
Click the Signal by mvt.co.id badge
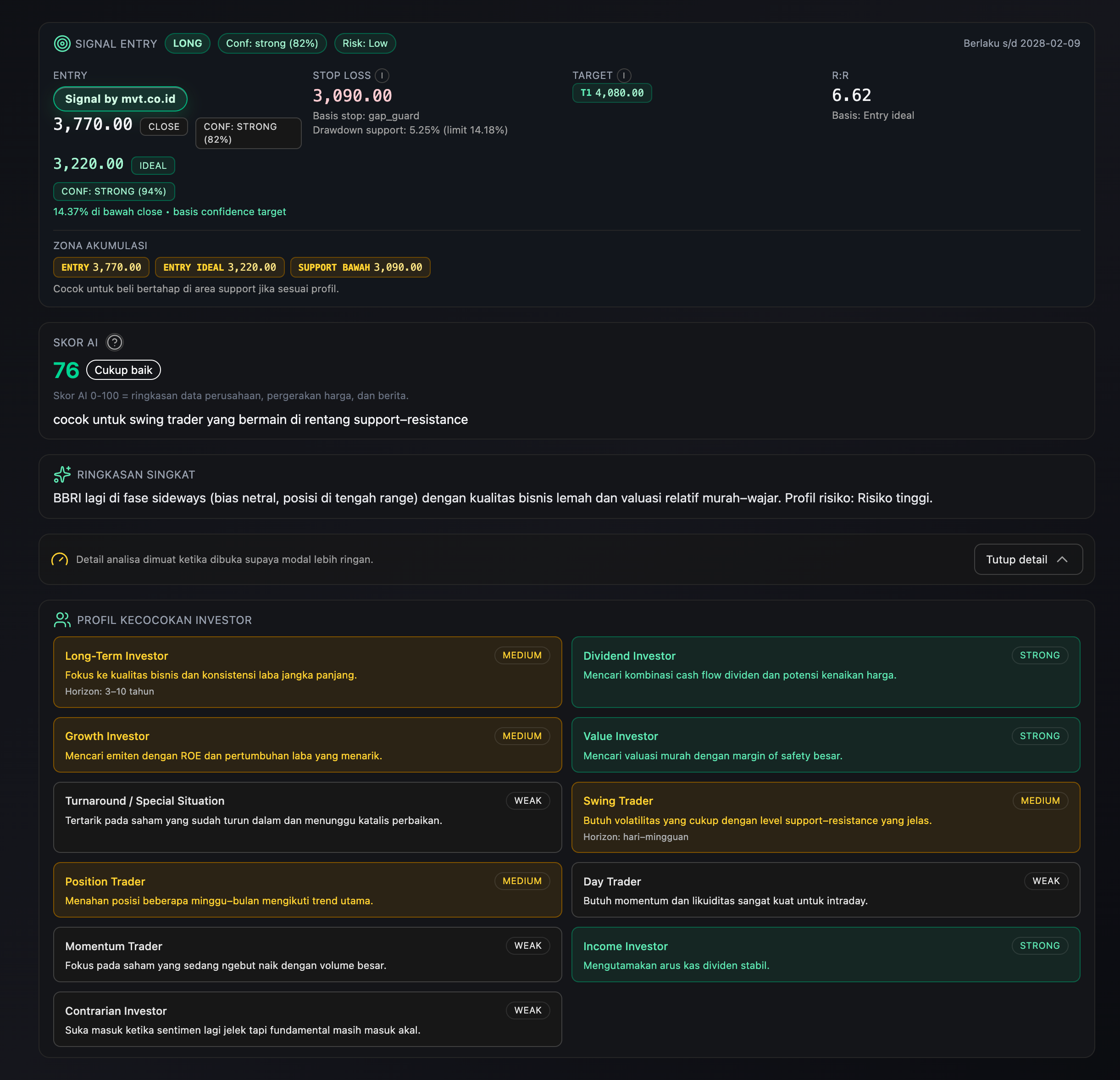point(120,99)
